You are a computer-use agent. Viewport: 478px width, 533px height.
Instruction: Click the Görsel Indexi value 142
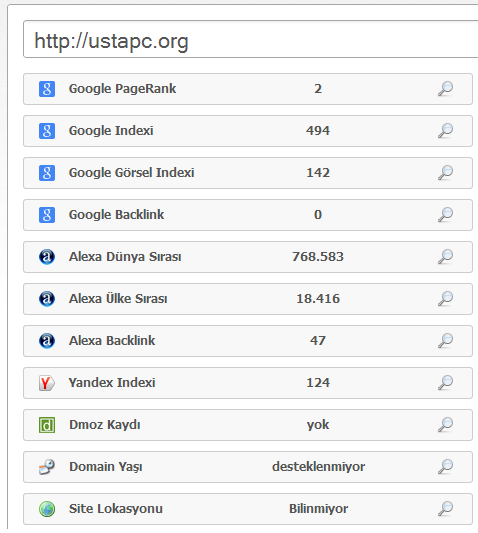point(318,173)
